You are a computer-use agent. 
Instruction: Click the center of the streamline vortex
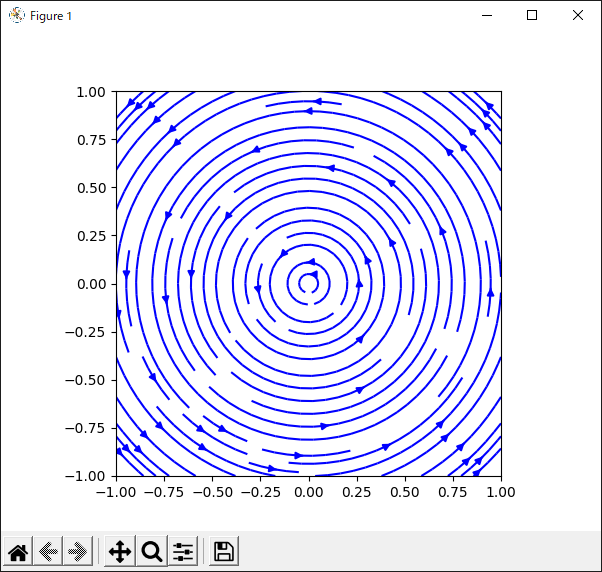pos(309,283)
